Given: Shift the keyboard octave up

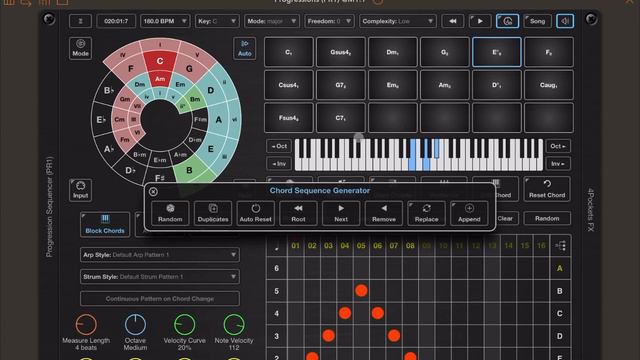Looking at the screenshot, I should 558,146.
